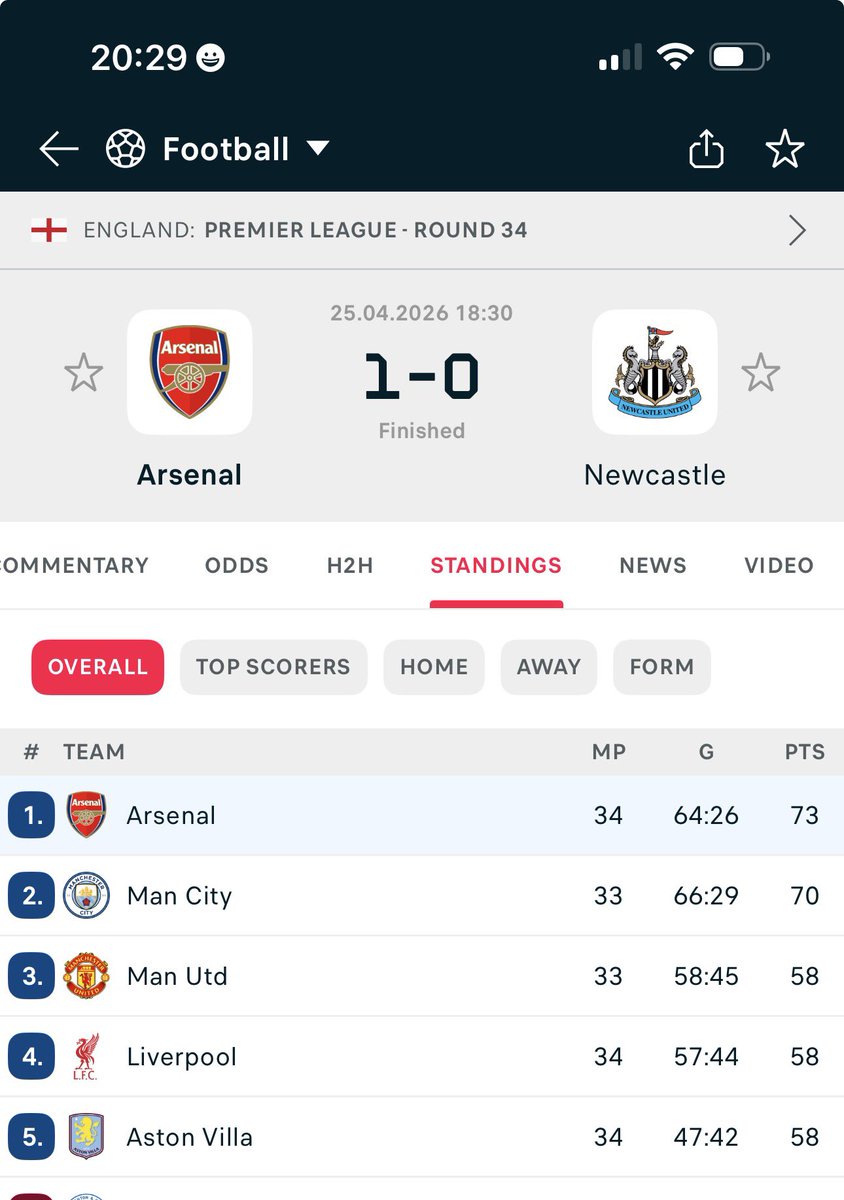
Task: Tap the Newcastle crest in match header
Action: coord(655,372)
